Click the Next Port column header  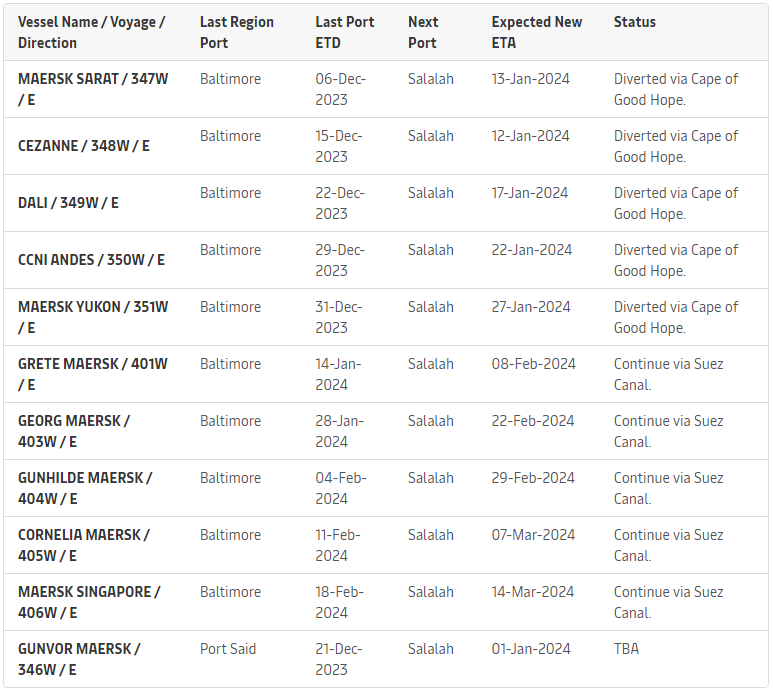(422, 32)
